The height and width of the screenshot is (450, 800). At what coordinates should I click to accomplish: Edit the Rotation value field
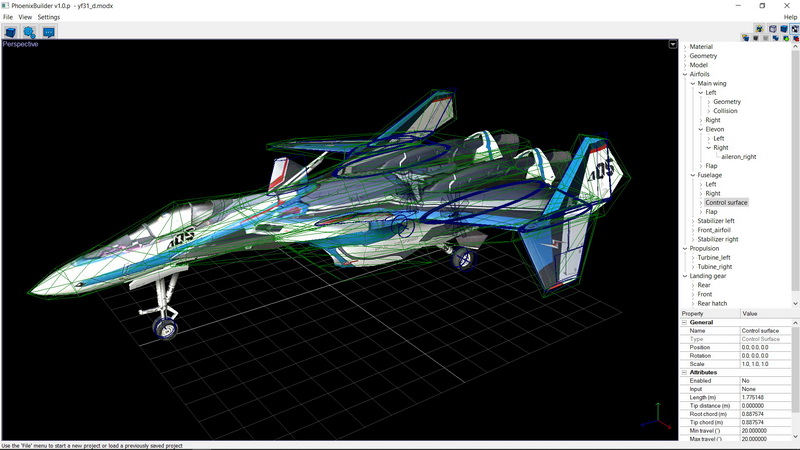click(765, 356)
